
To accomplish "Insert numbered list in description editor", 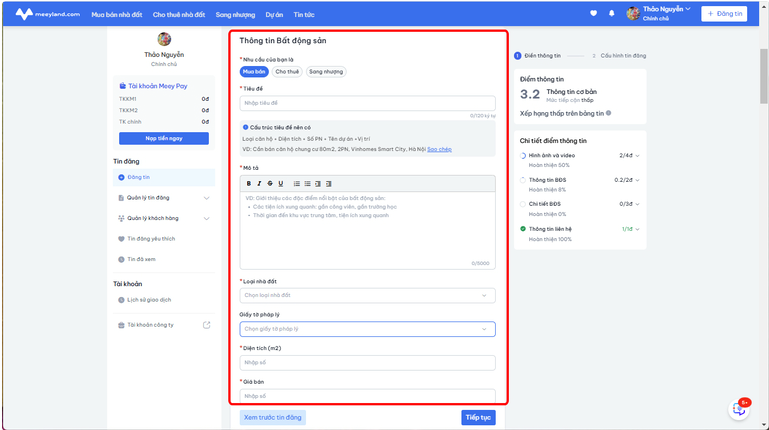I will pos(297,183).
